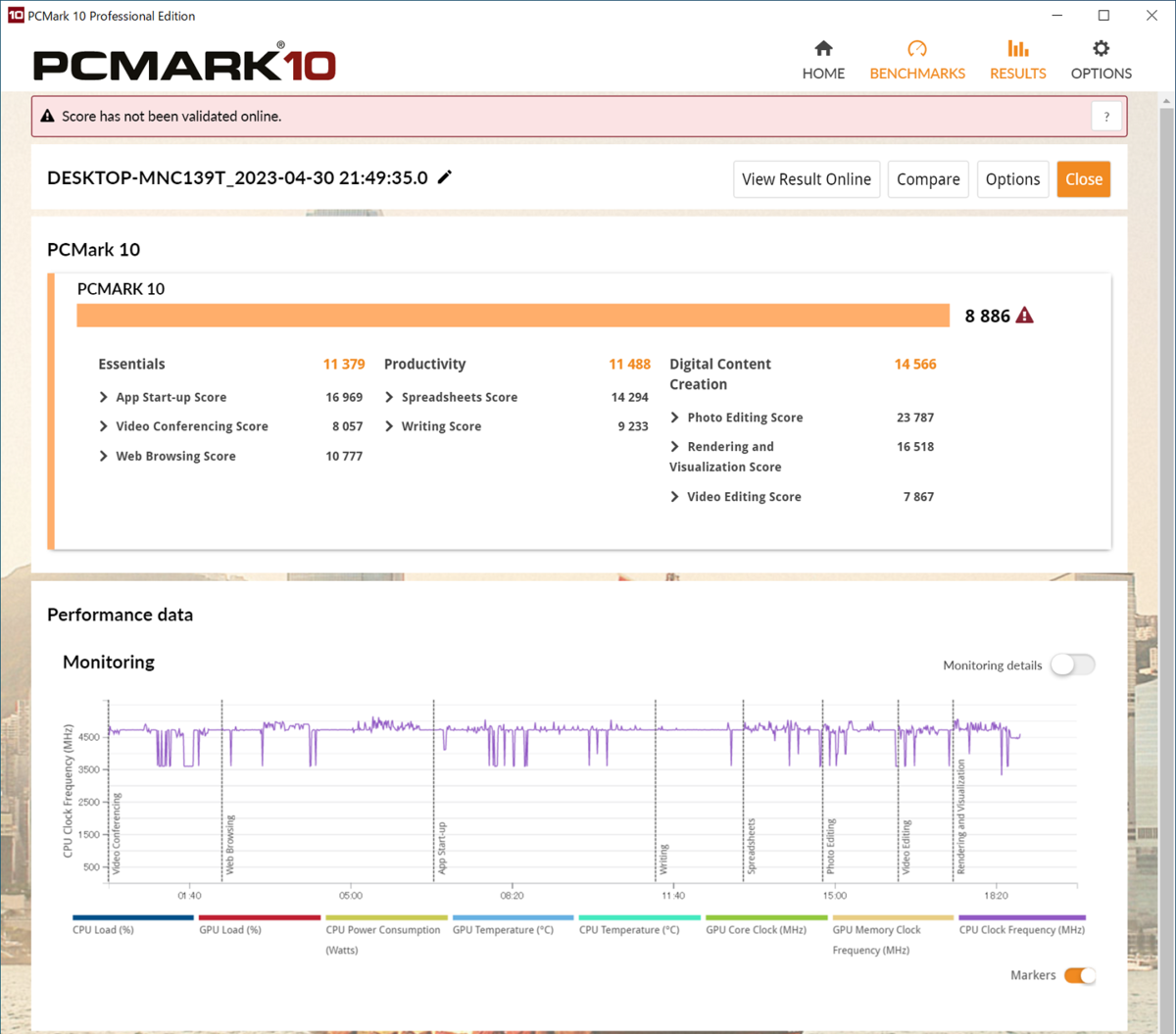Click the Photo Editing chart marker
The height and width of the screenshot is (1034, 1176).
[830, 846]
